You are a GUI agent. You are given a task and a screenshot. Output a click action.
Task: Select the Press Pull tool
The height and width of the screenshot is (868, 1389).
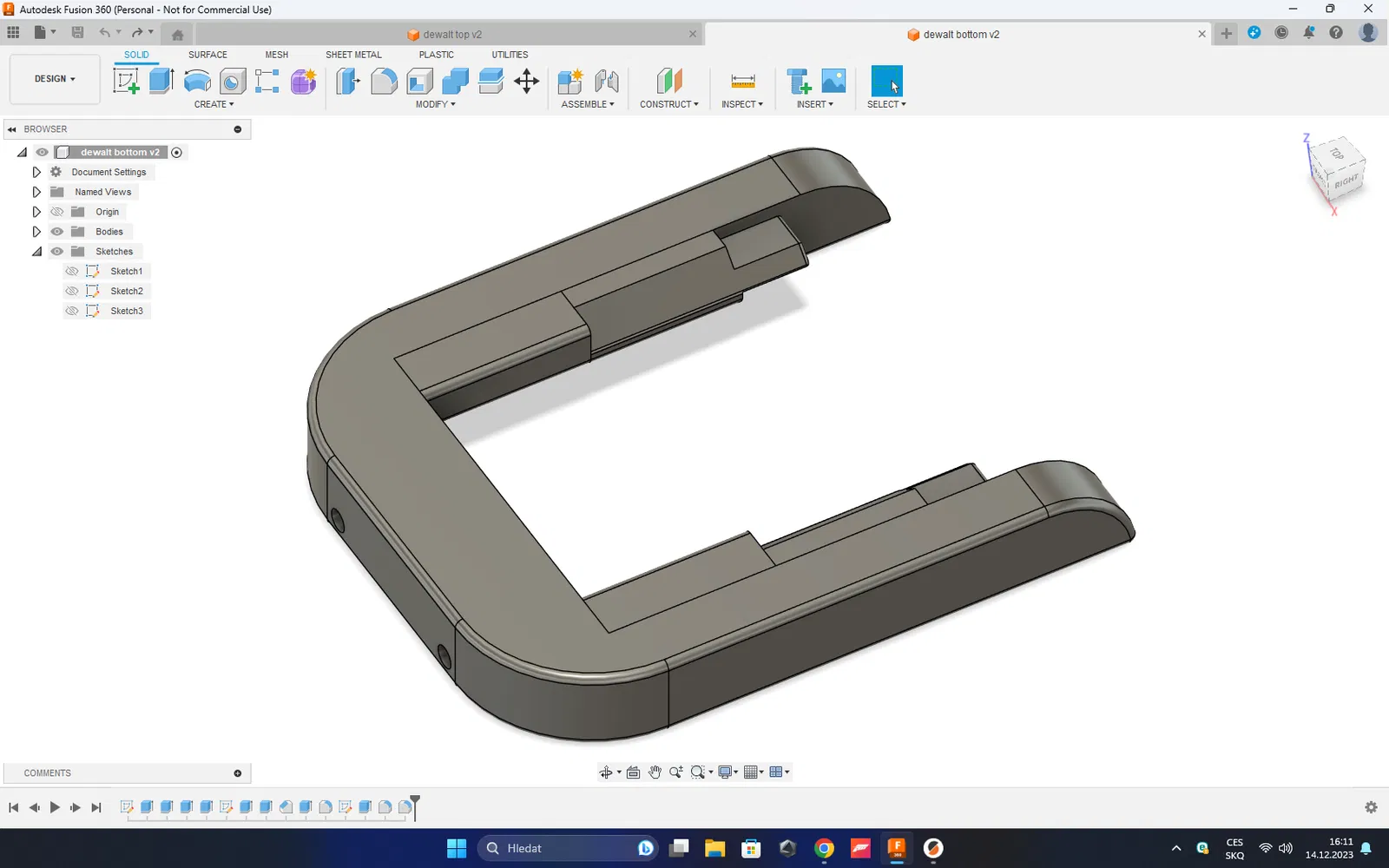pos(348,82)
